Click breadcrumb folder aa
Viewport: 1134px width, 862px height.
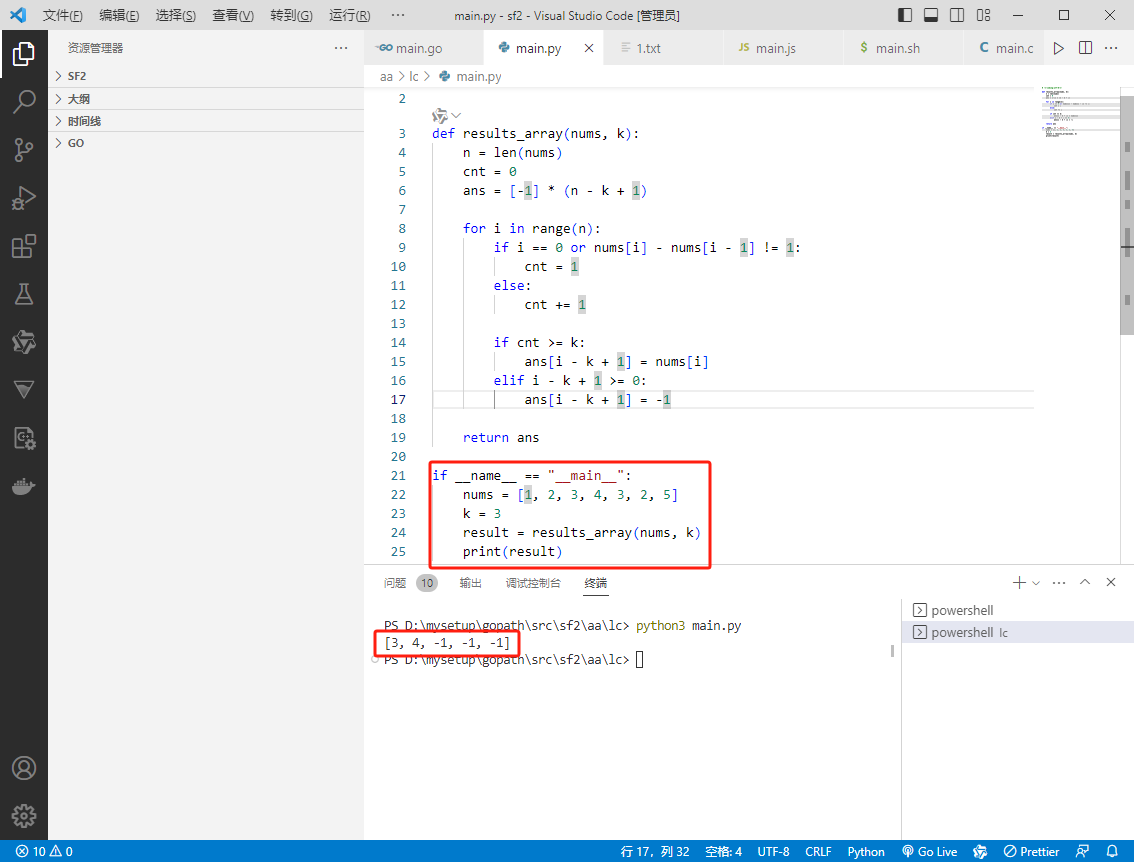(386, 77)
